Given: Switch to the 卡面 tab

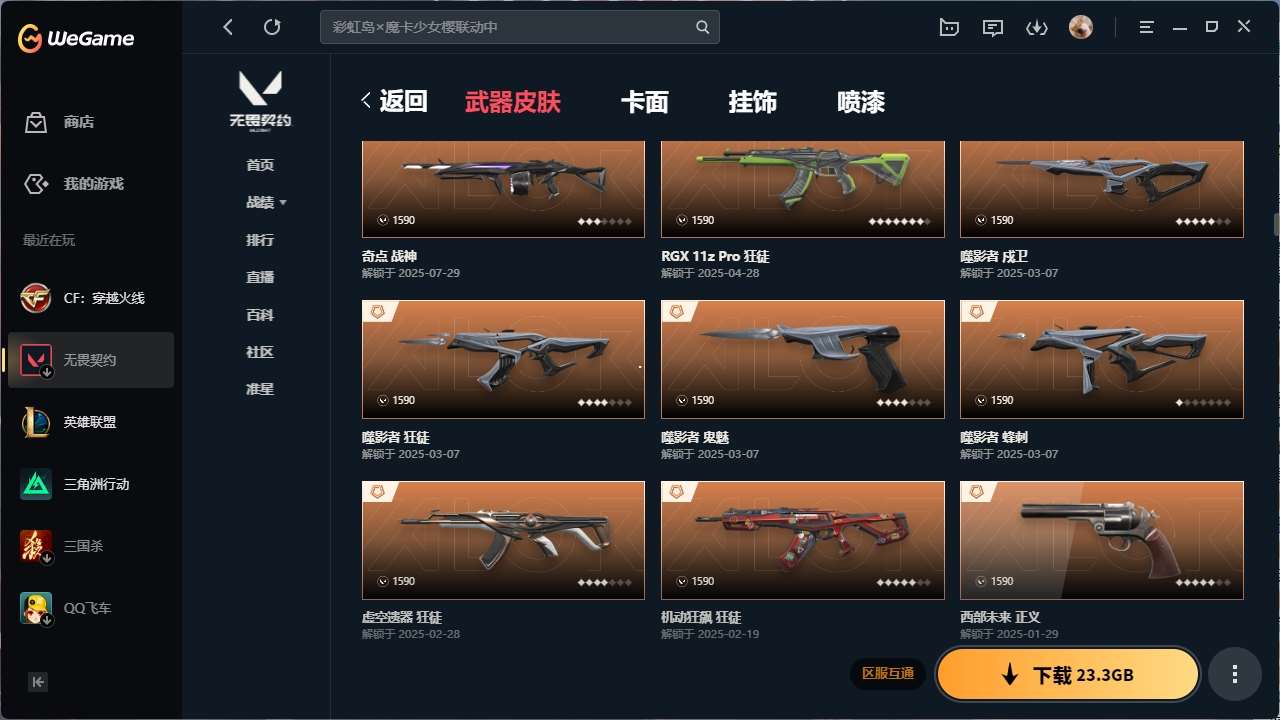Looking at the screenshot, I should [x=645, y=102].
